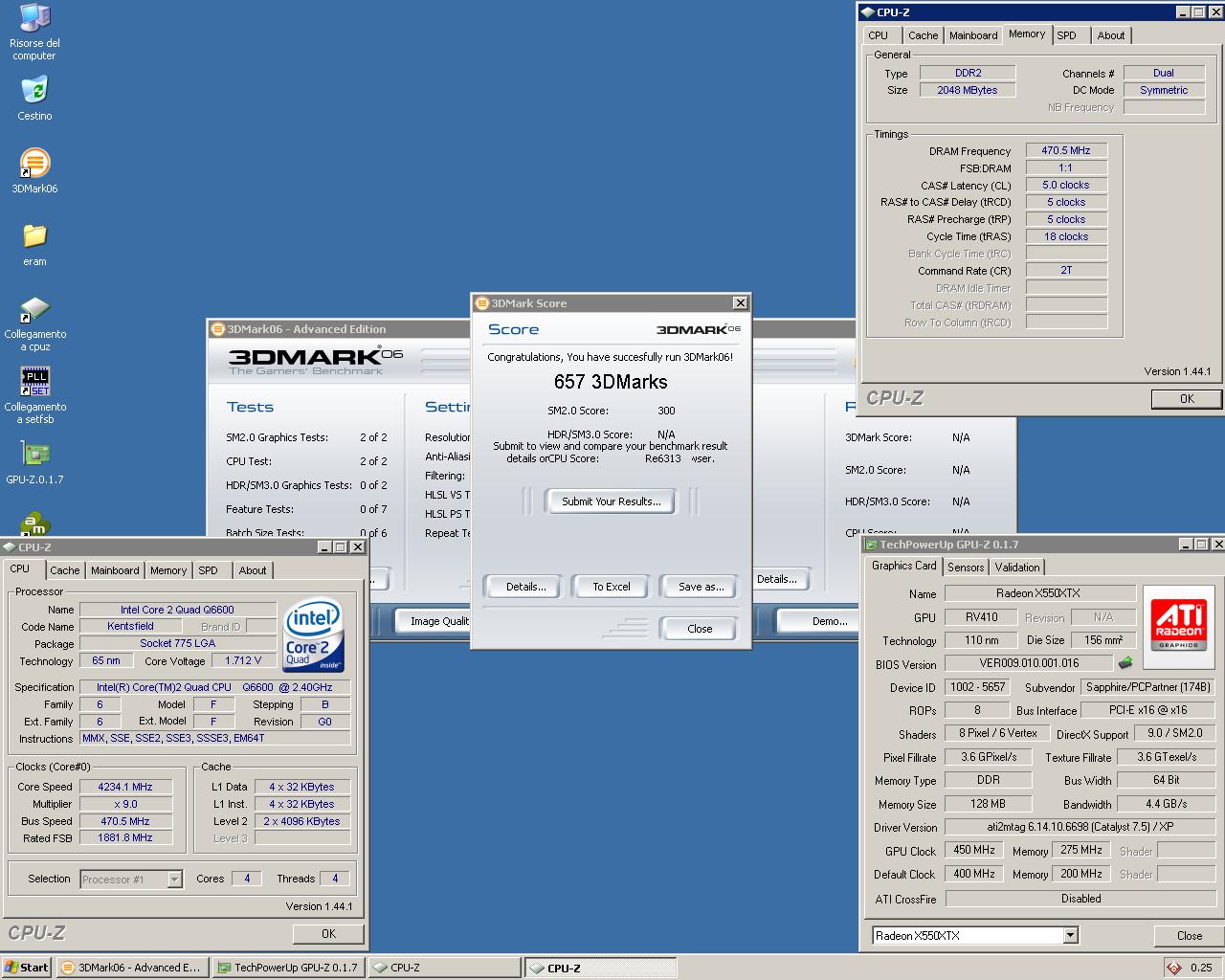The width and height of the screenshot is (1225, 980).
Task: Click Save as button in score dialog
Action: coord(701,587)
